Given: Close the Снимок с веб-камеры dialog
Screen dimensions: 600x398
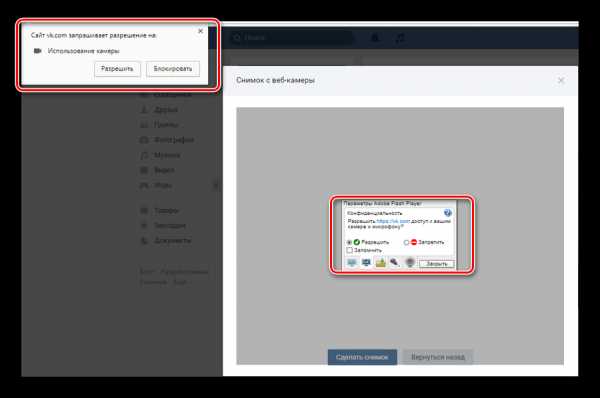Looking at the screenshot, I should point(561,80).
